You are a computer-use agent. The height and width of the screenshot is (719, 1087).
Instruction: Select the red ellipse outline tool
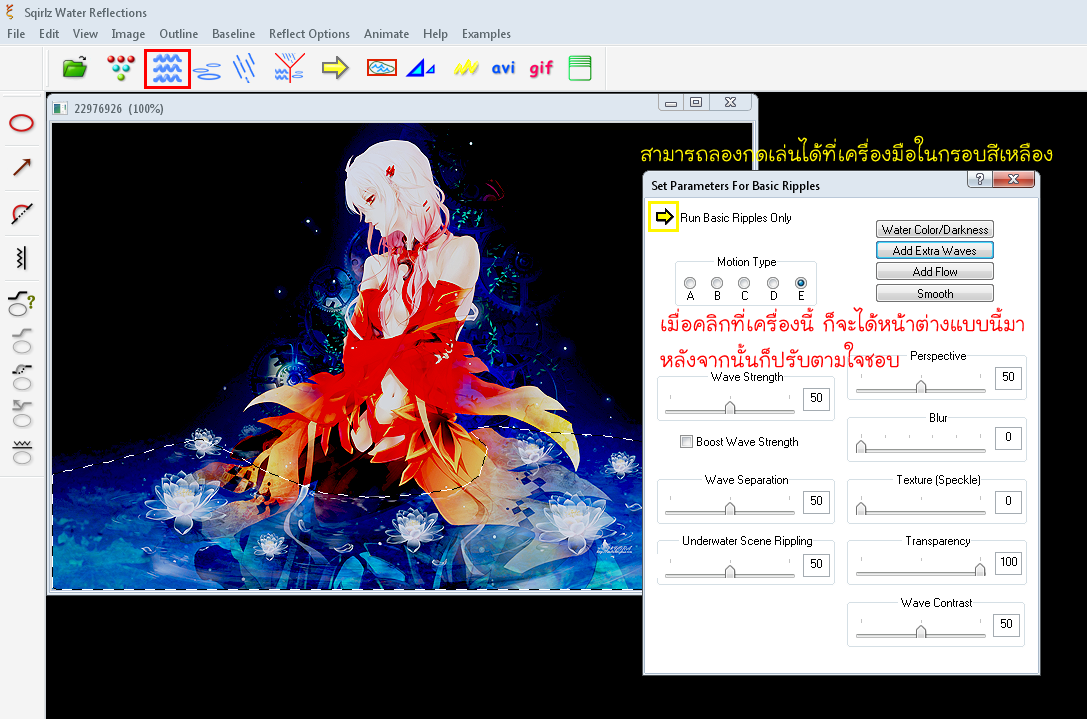tap(21, 123)
